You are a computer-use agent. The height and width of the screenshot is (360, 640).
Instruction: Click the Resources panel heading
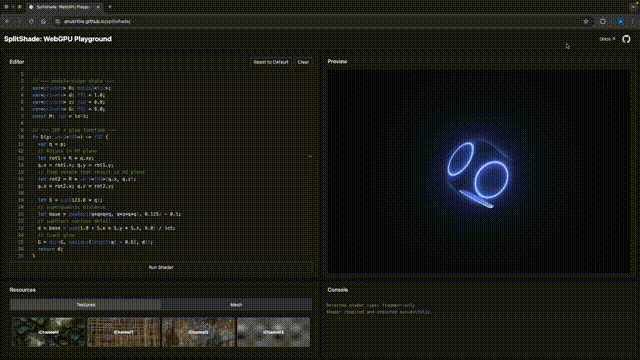[x=22, y=290]
